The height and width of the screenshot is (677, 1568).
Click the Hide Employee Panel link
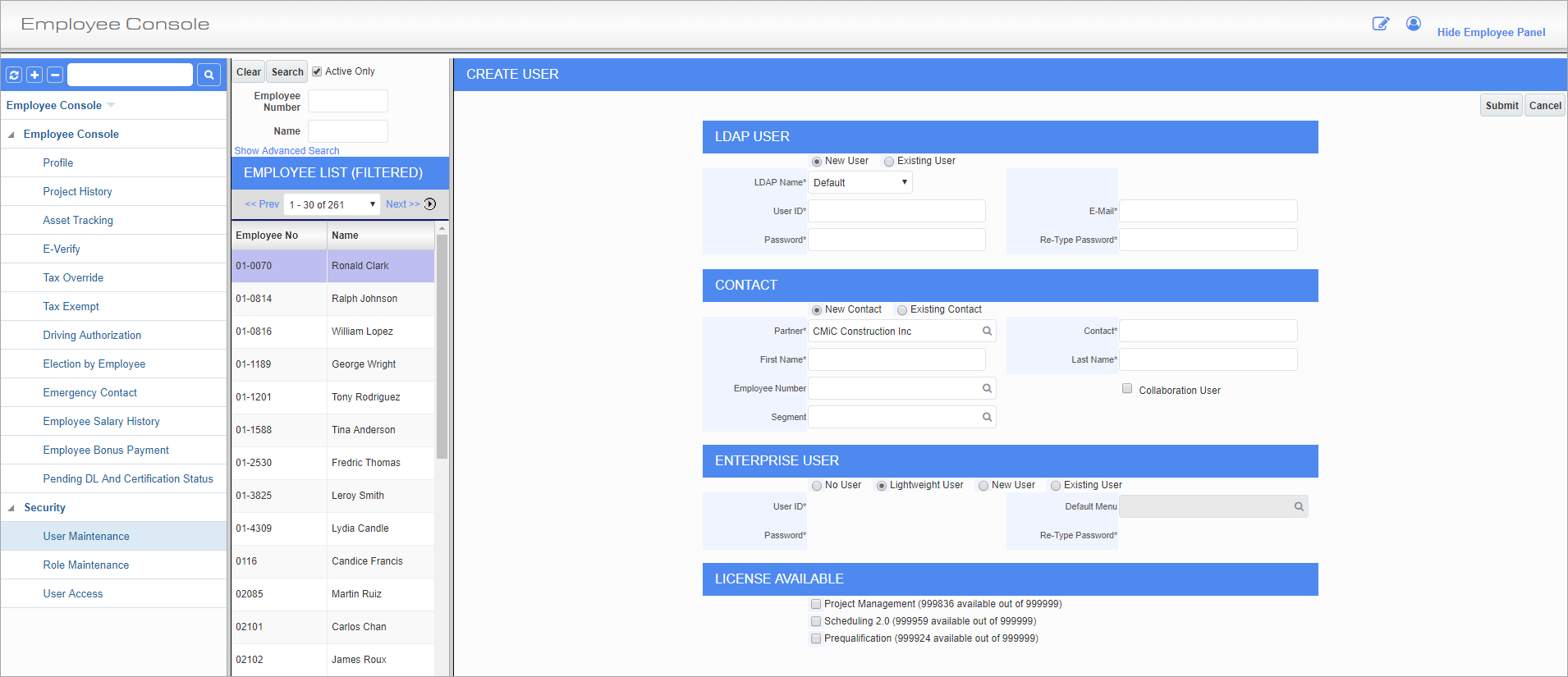[1491, 32]
